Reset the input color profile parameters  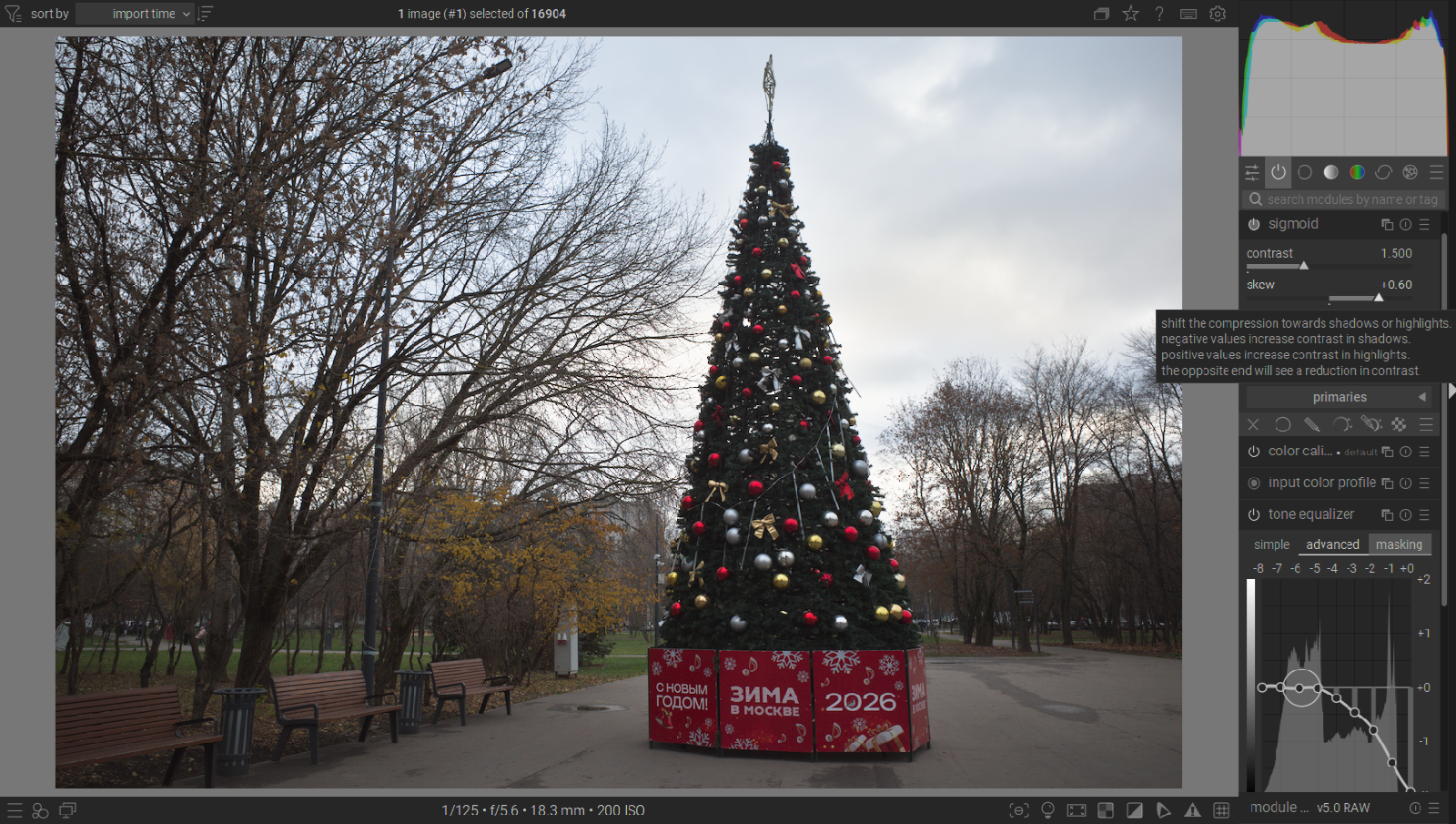(x=1406, y=483)
